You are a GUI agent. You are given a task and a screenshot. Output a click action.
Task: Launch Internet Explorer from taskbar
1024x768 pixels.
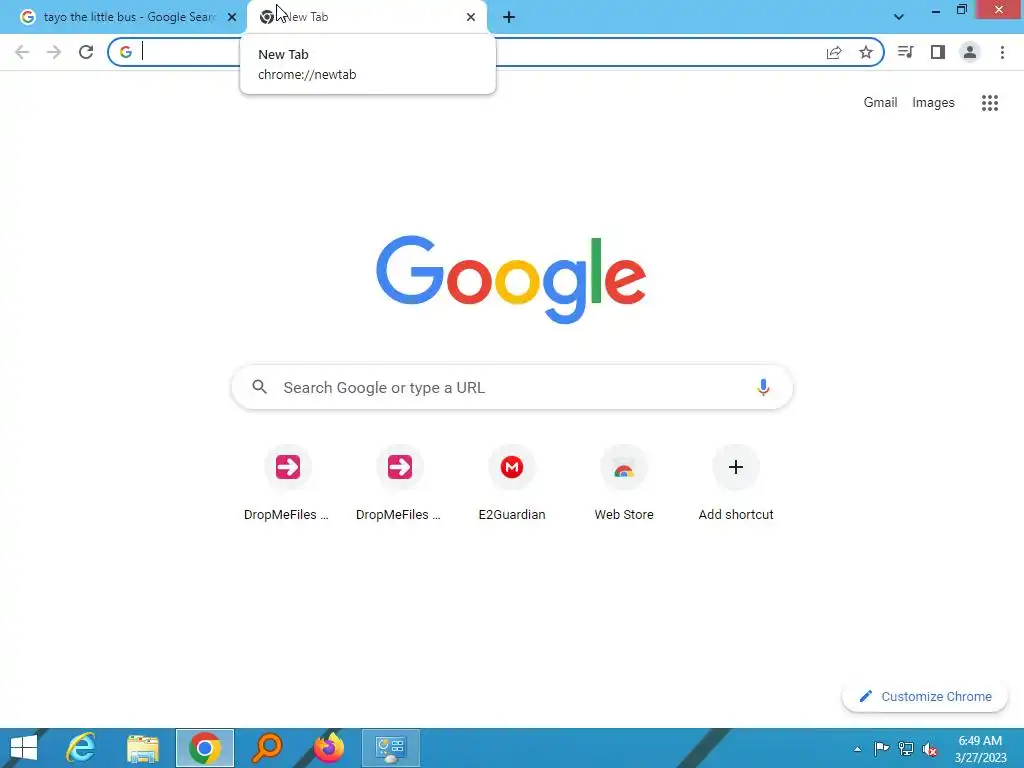pyautogui.click(x=81, y=748)
